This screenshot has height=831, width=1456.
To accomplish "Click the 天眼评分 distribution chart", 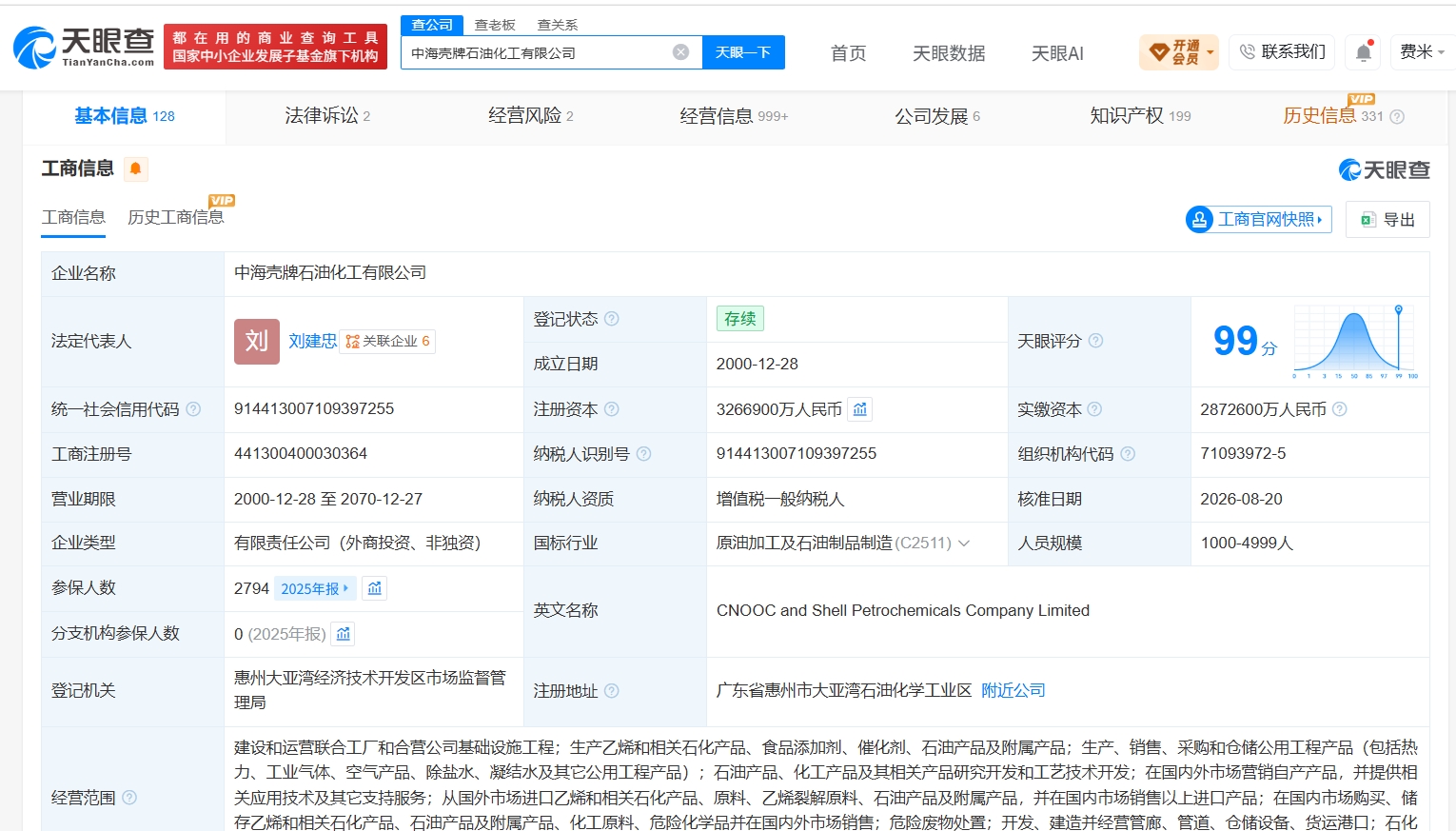I will [1356, 341].
